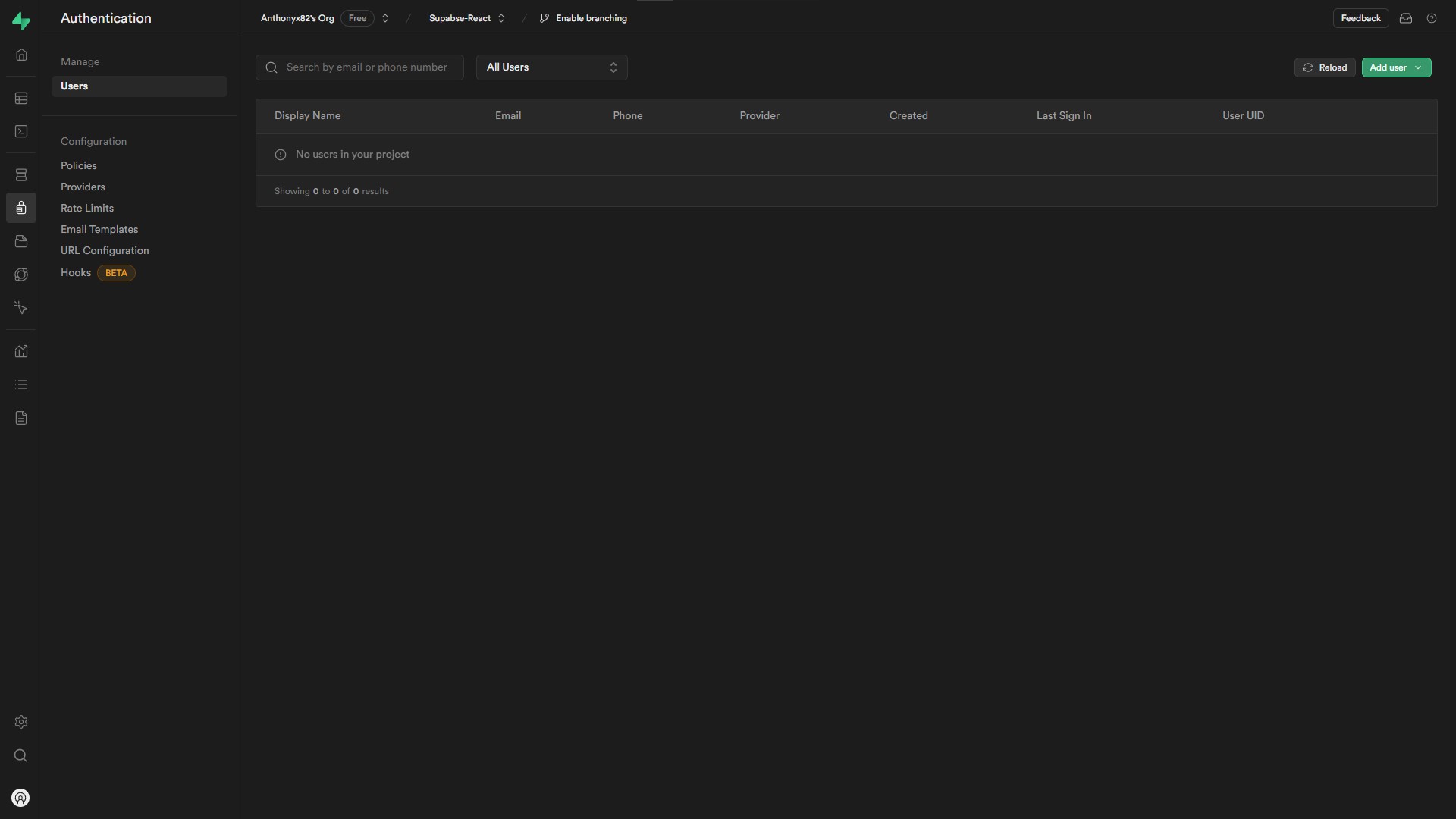Open the Edge Functions sidebar icon
Image resolution: width=1456 pixels, height=819 pixels.
point(21,275)
